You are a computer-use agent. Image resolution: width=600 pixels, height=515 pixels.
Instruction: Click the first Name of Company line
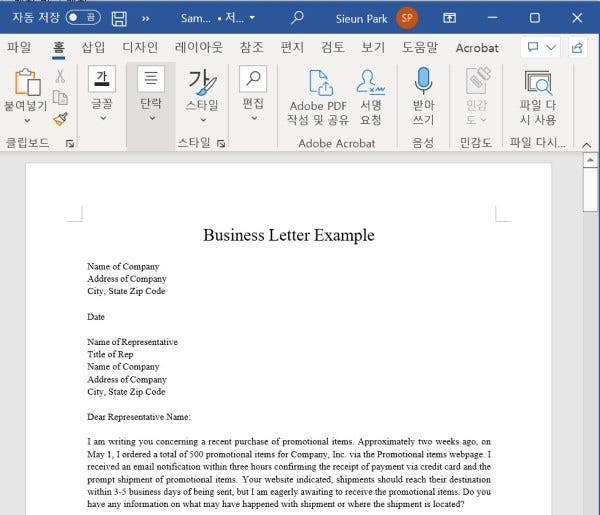(x=123, y=266)
